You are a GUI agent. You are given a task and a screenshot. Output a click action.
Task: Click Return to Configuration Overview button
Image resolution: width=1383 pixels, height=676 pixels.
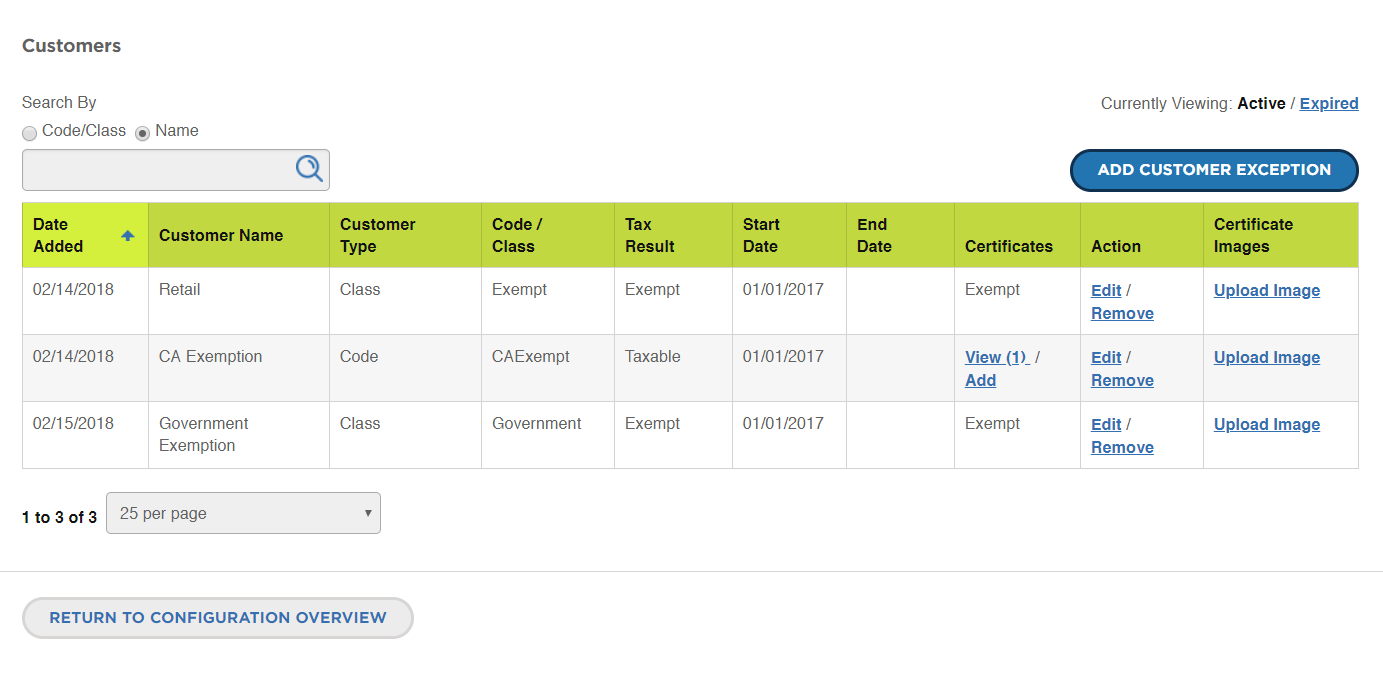tap(218, 618)
